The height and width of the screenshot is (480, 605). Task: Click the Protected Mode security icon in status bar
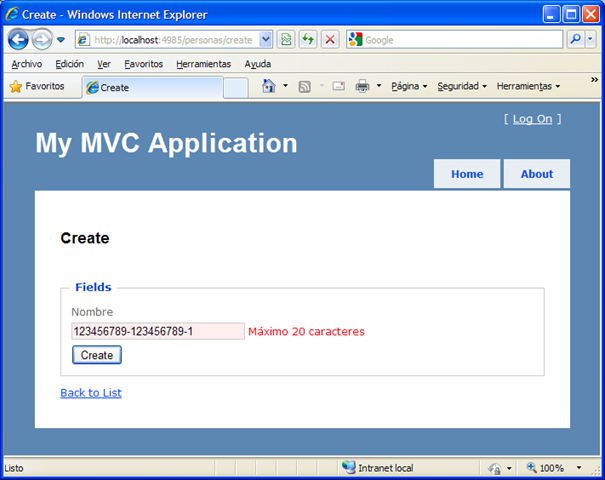pos(494,468)
